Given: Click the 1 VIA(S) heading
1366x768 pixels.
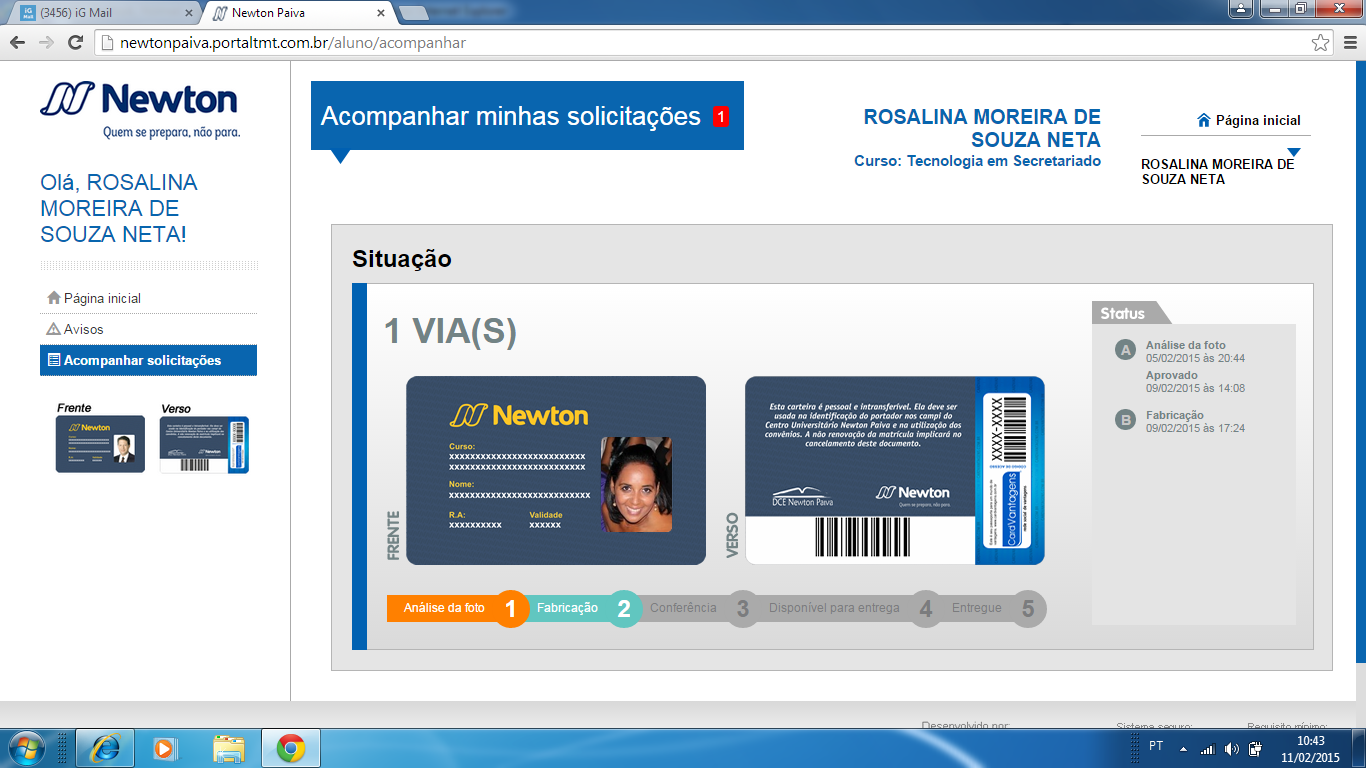Looking at the screenshot, I should click(450, 332).
